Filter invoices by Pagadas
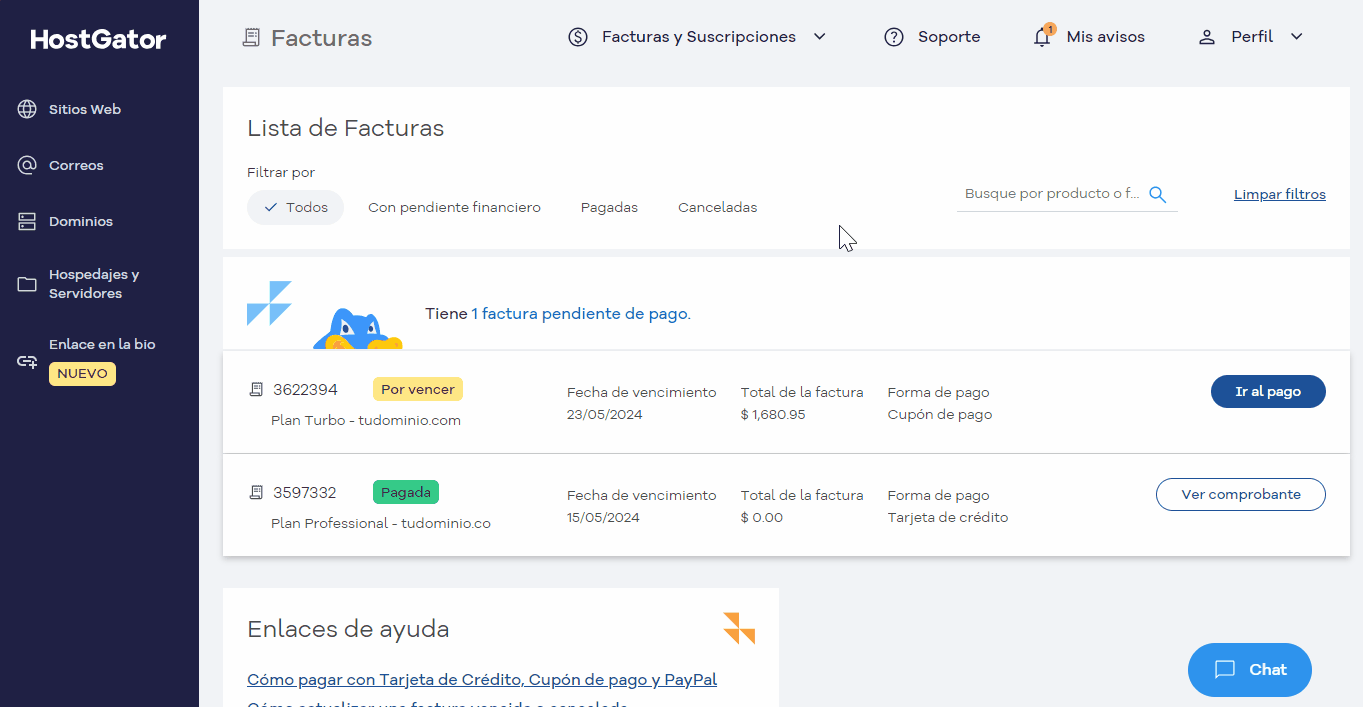1363x707 pixels. [x=609, y=207]
